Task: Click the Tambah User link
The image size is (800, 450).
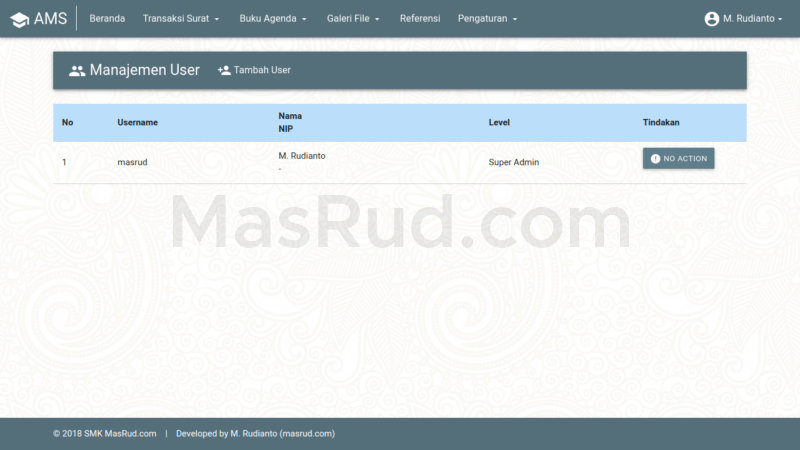Action: (262, 71)
